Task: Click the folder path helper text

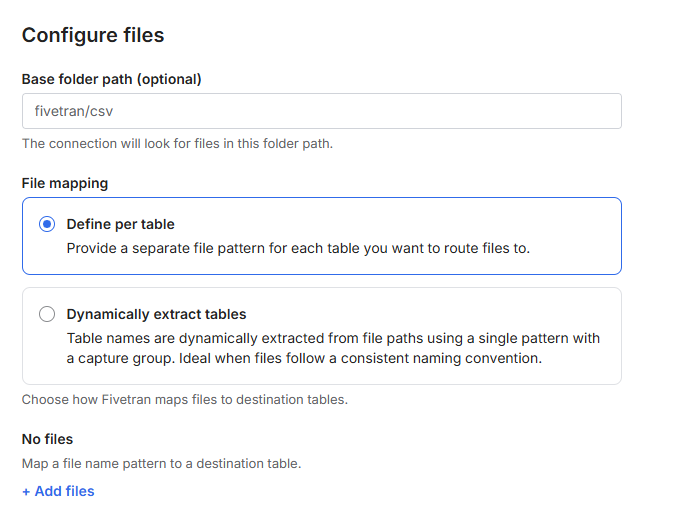Action: tap(177, 143)
